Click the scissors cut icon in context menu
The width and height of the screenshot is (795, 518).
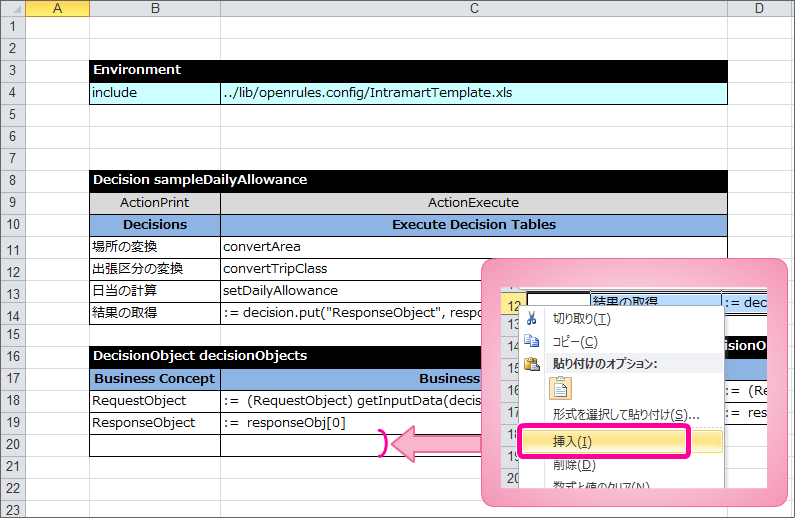(x=531, y=319)
